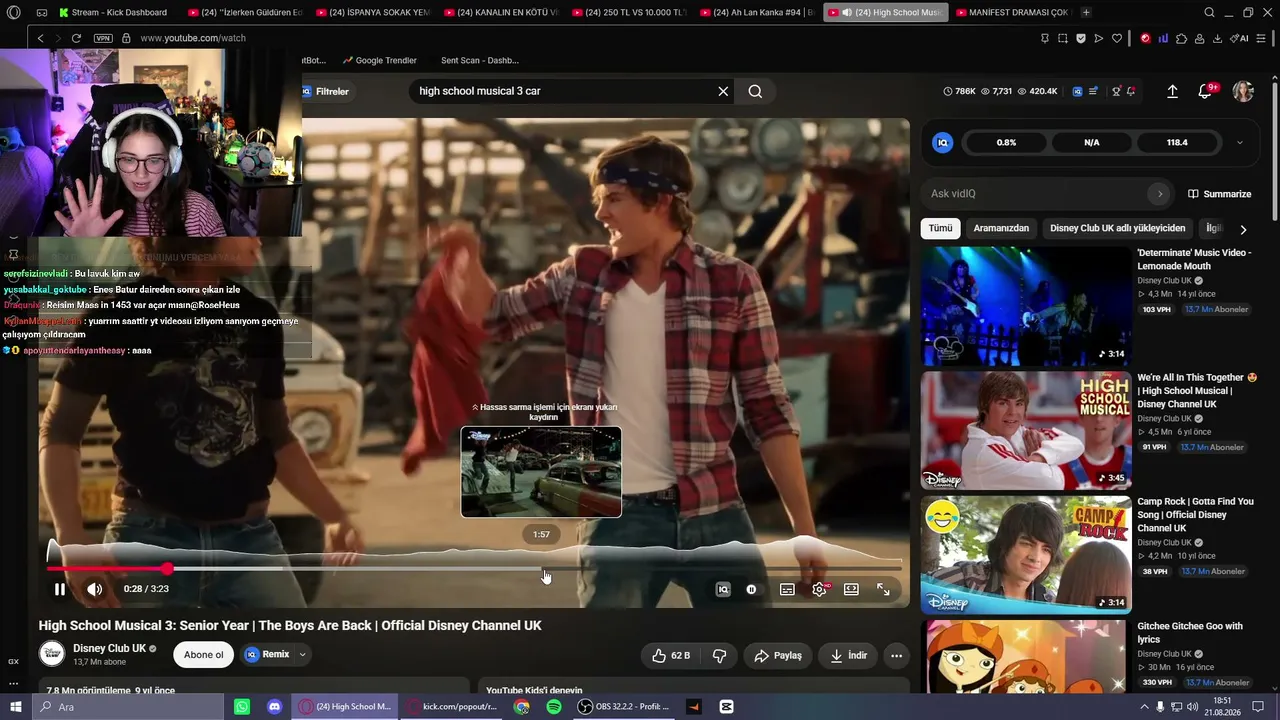Open the Filtreler filter button

pyautogui.click(x=326, y=91)
